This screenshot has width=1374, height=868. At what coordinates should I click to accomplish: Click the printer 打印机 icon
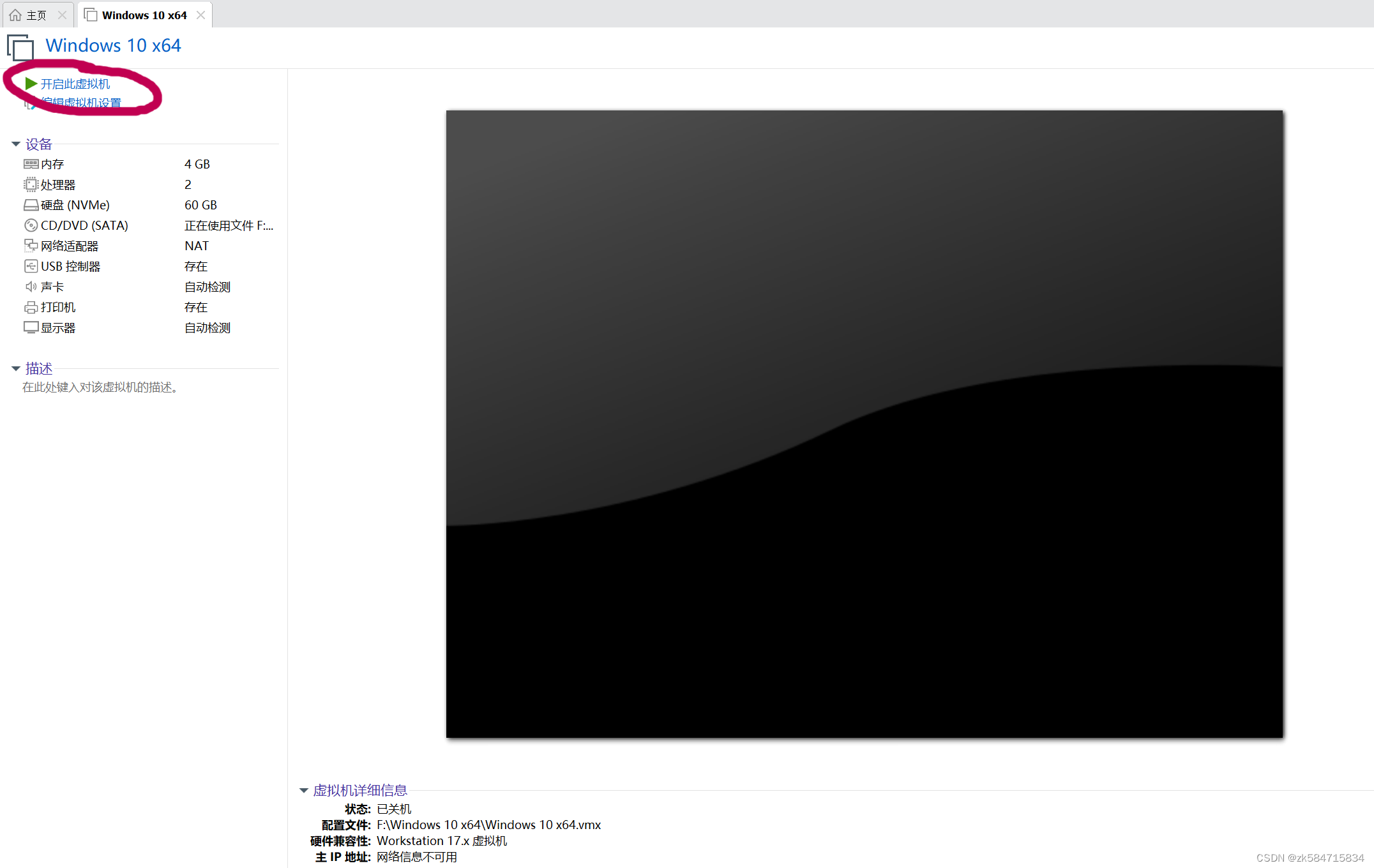point(31,307)
